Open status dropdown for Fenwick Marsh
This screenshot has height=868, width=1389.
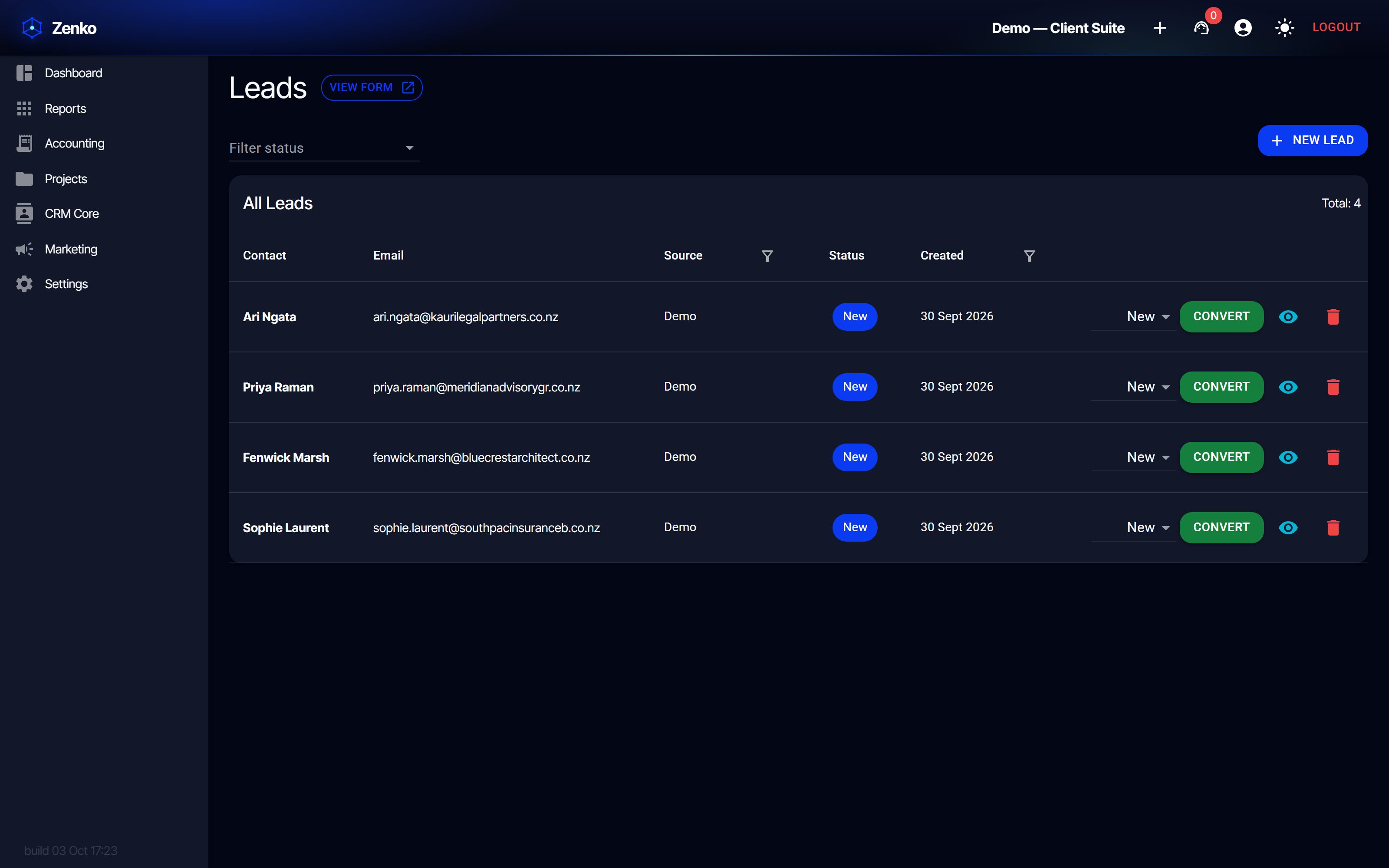pos(1133,457)
